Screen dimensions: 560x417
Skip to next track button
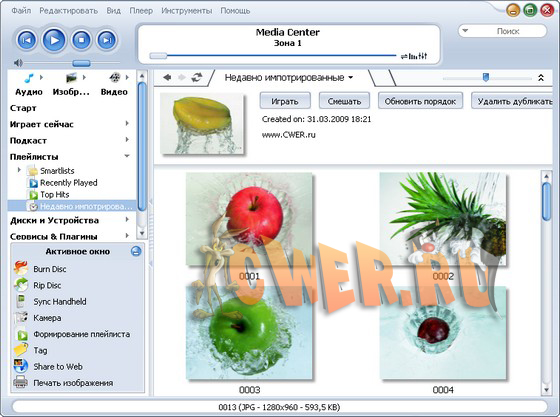[107, 40]
